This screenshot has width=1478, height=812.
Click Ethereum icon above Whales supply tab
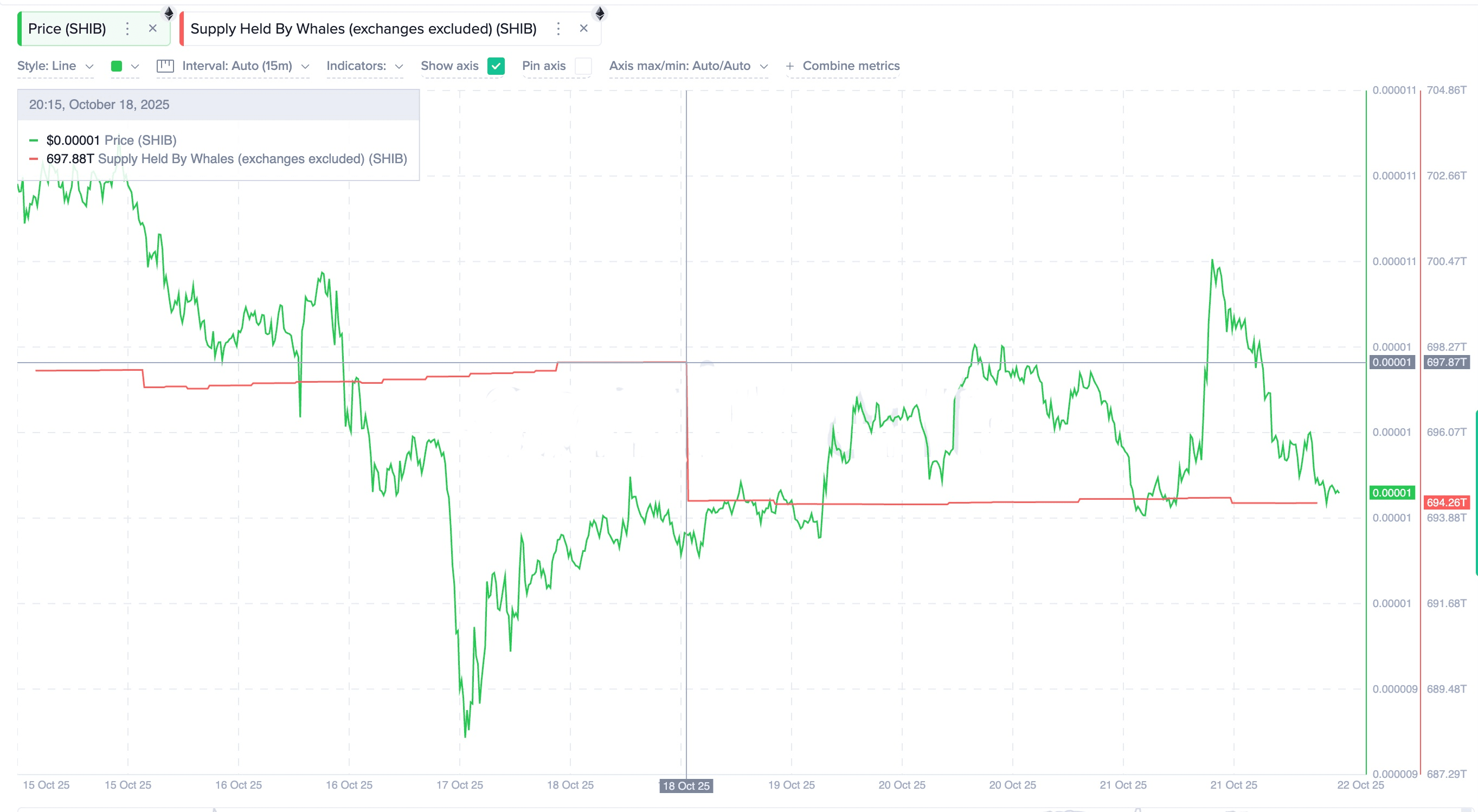point(600,13)
